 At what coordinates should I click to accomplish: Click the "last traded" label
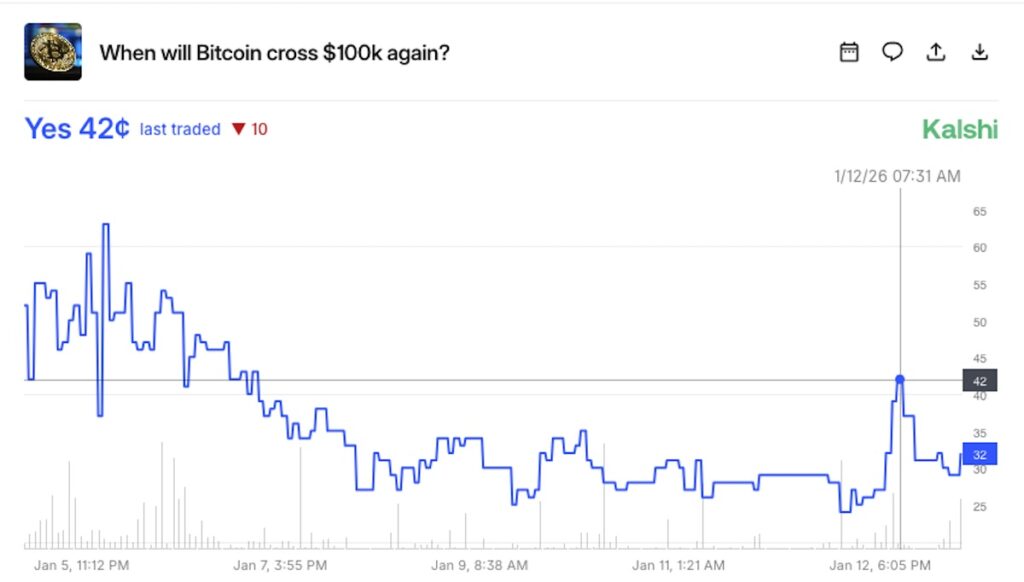pos(180,129)
